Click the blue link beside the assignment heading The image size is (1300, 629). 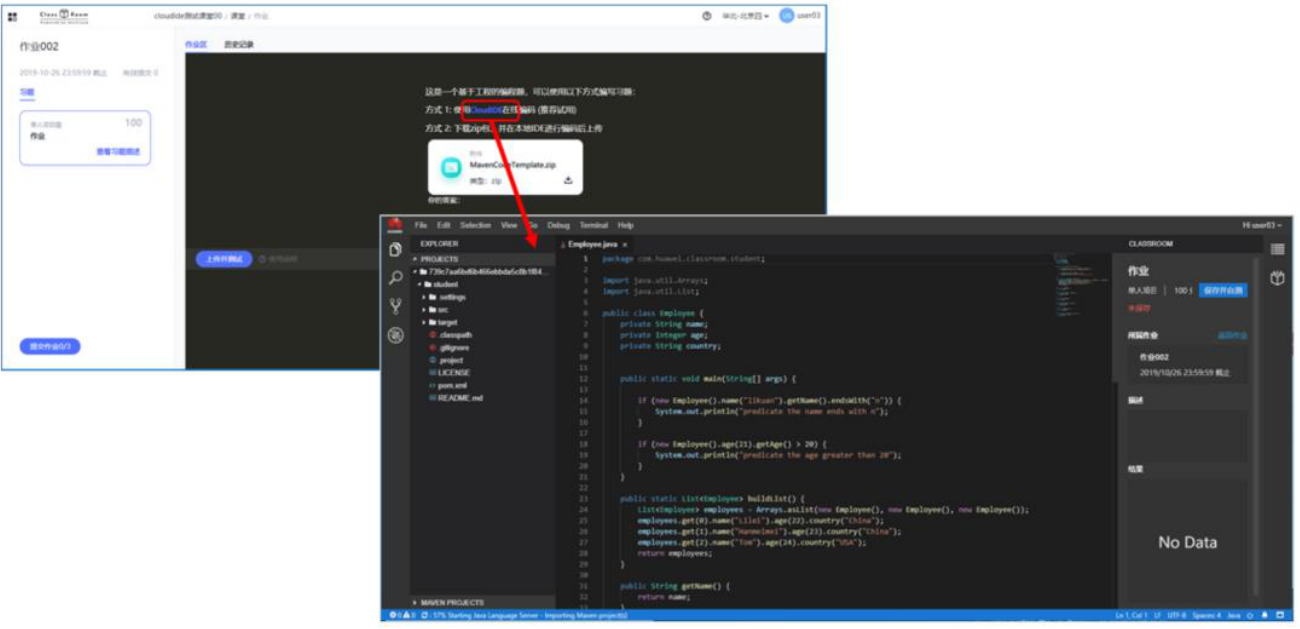tap(1232, 335)
